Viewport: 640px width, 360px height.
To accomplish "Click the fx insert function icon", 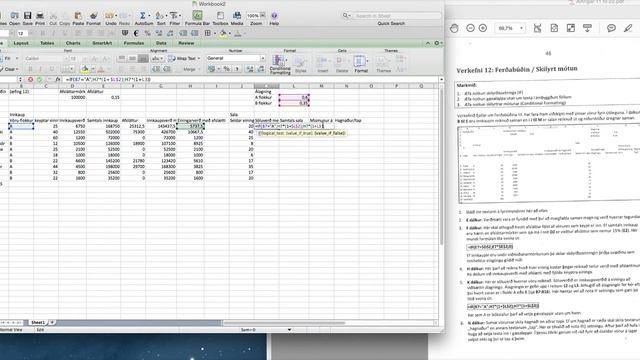I will pos(58,79).
